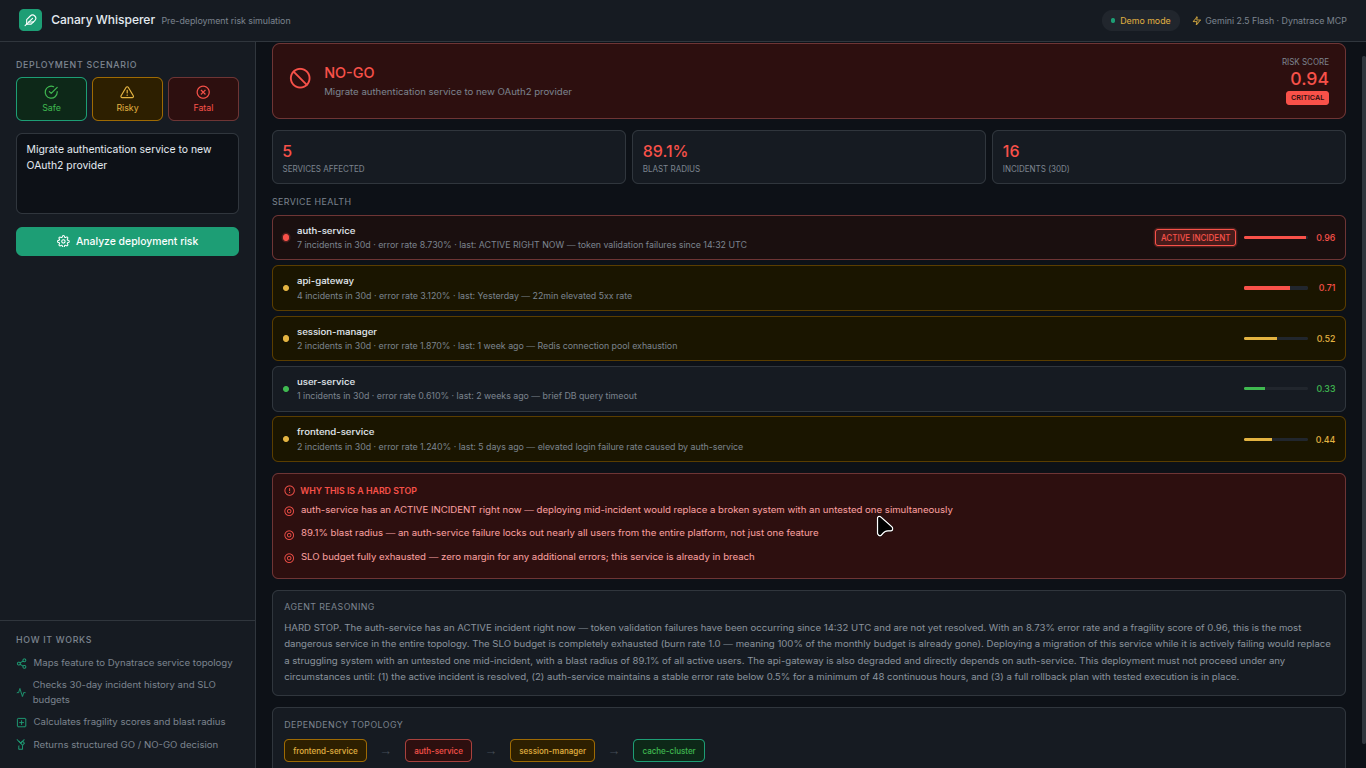Click the green status dot of user-service
The image size is (1366, 768).
point(286,389)
